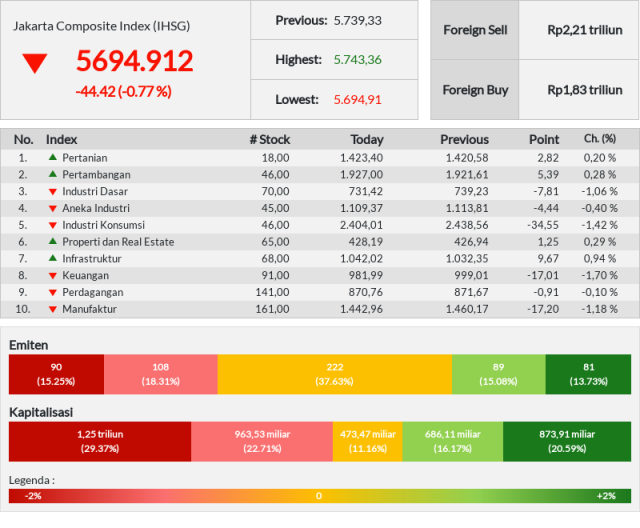Image resolution: width=640 pixels, height=528 pixels.
Task: Click the Lowest value 5.694,91
Action: (x=358, y=100)
